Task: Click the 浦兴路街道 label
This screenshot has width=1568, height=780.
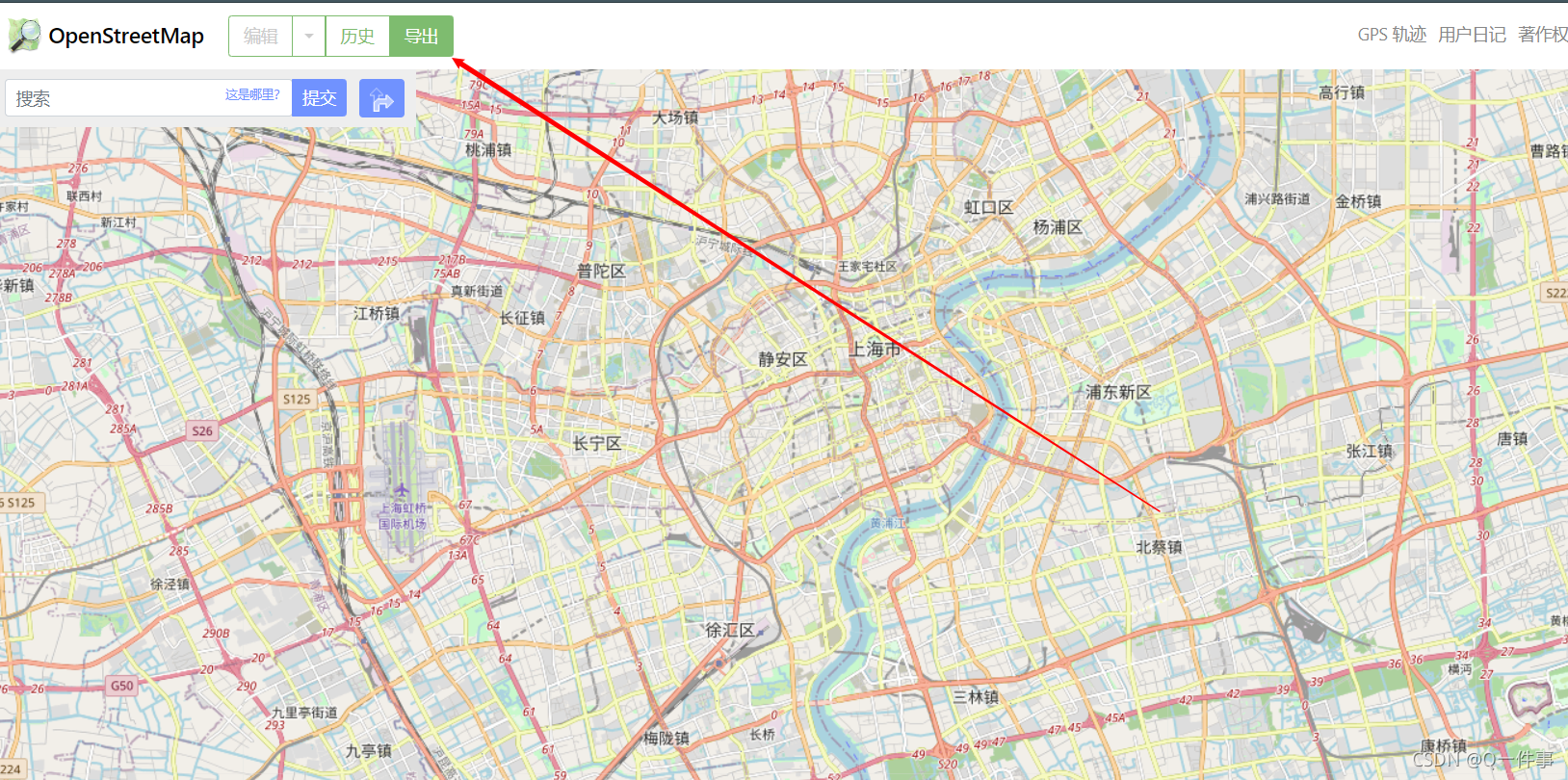Action: [x=1277, y=199]
